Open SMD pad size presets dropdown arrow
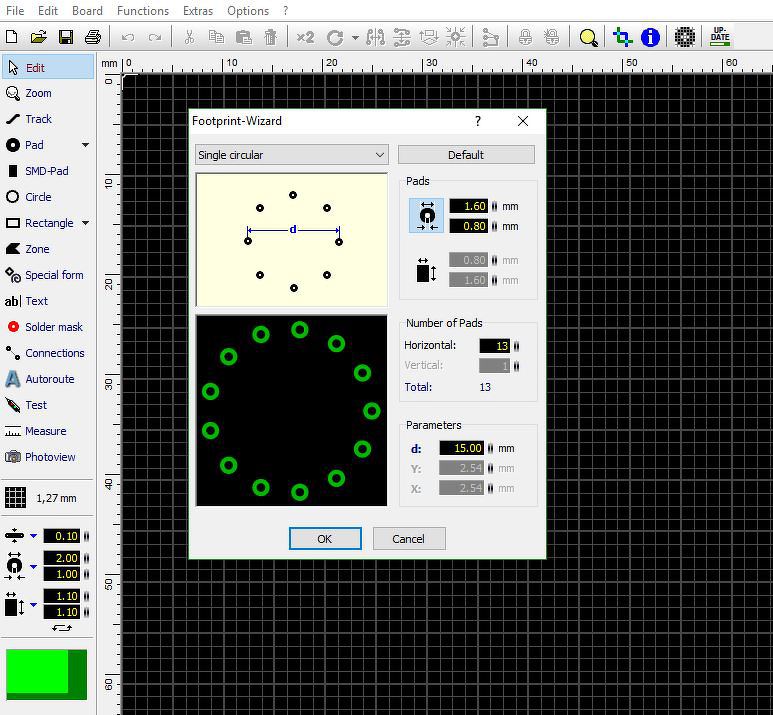 [33, 605]
